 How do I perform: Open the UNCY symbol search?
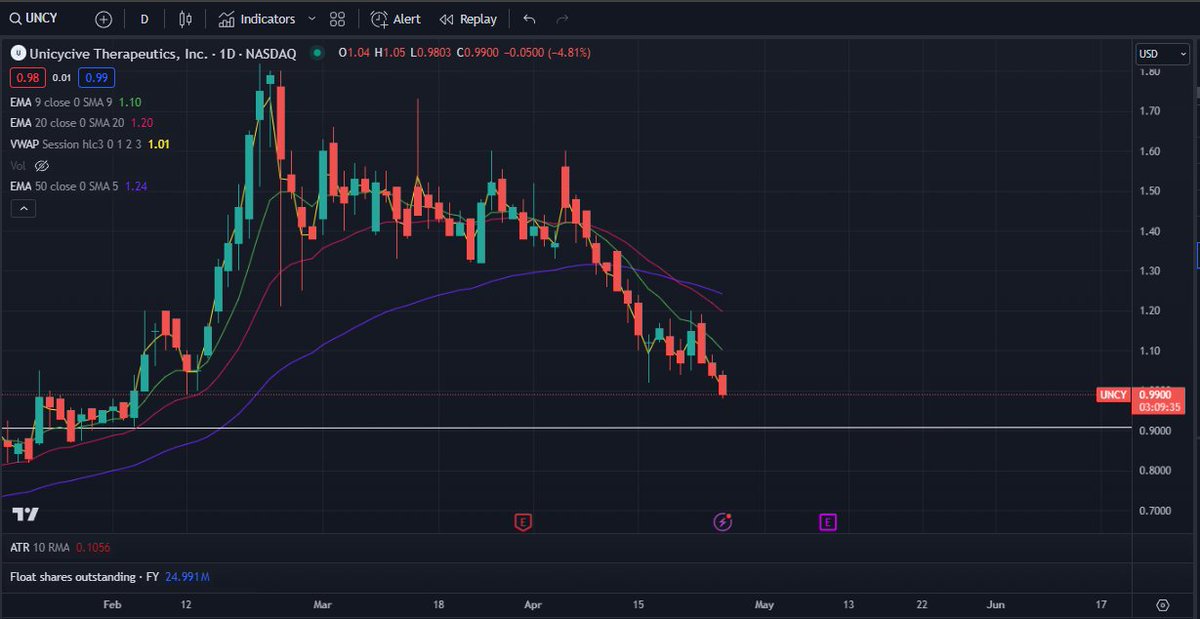click(35, 19)
